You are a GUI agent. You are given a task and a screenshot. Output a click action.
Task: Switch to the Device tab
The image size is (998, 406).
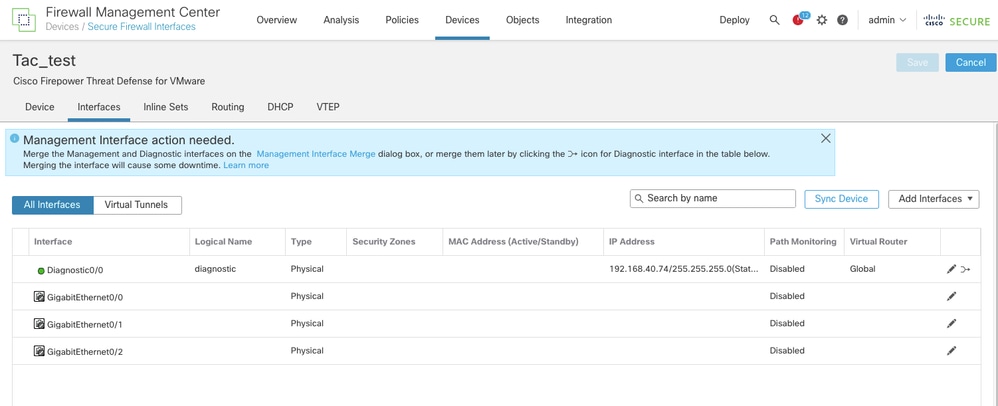click(39, 107)
